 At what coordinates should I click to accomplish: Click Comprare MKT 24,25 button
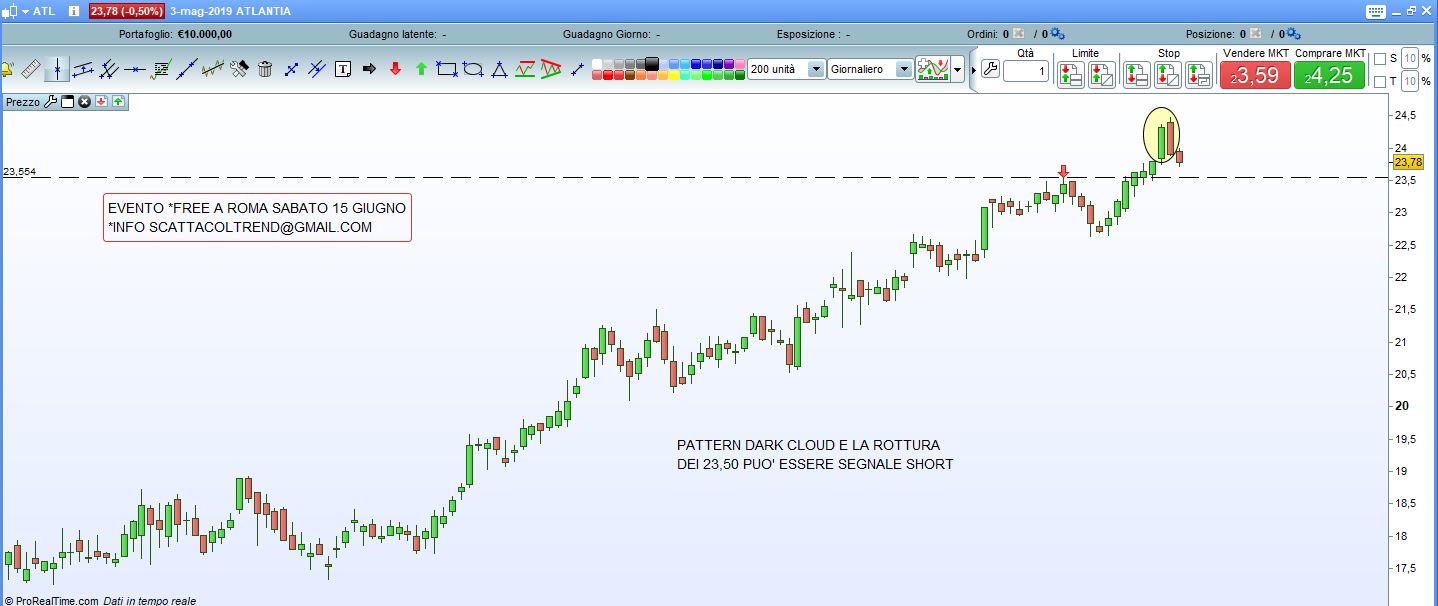(1331, 75)
